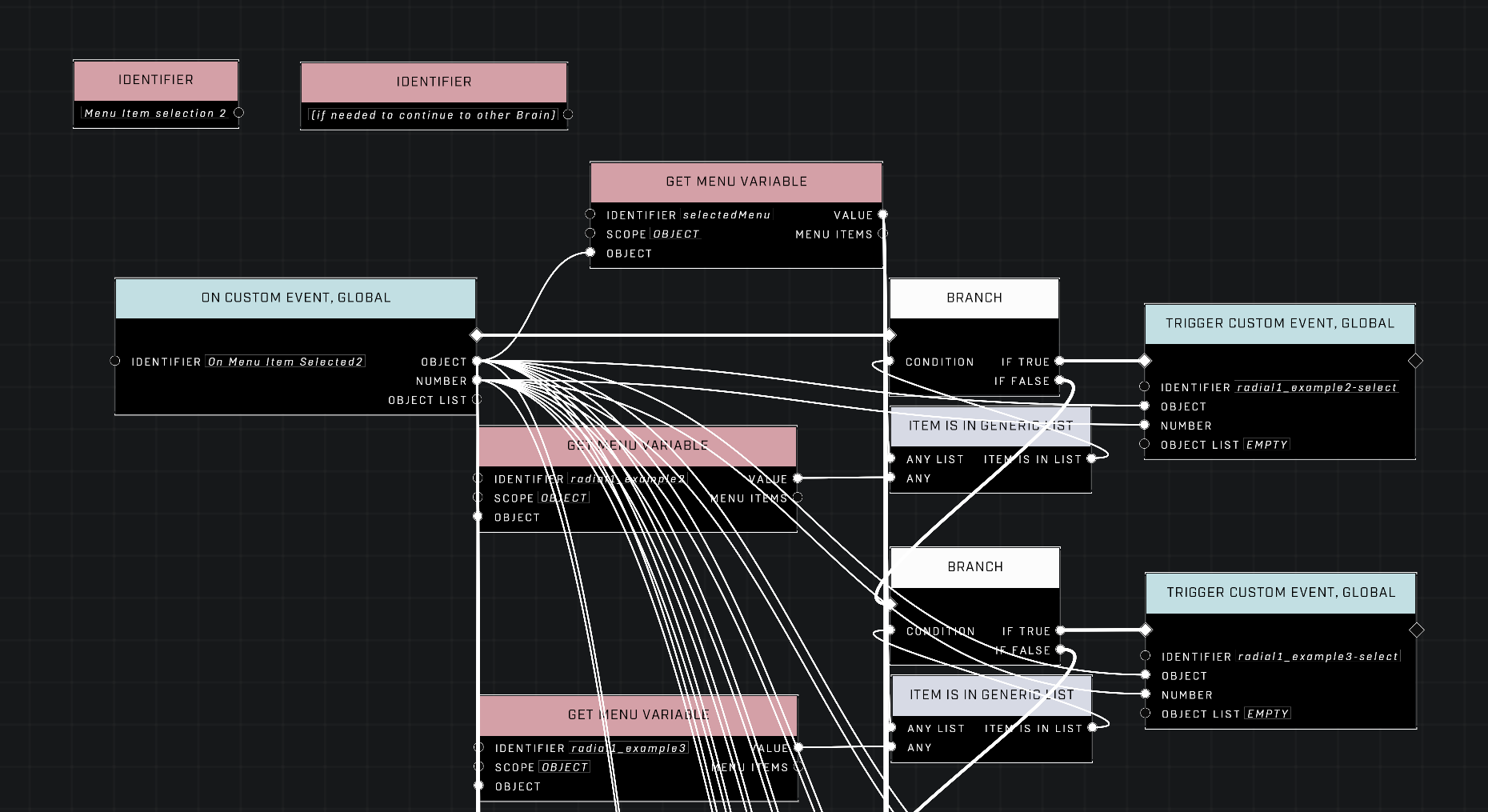Open SCOPE dropdown on radial1_example3 Get Menu Variable node

pyautogui.click(x=565, y=767)
